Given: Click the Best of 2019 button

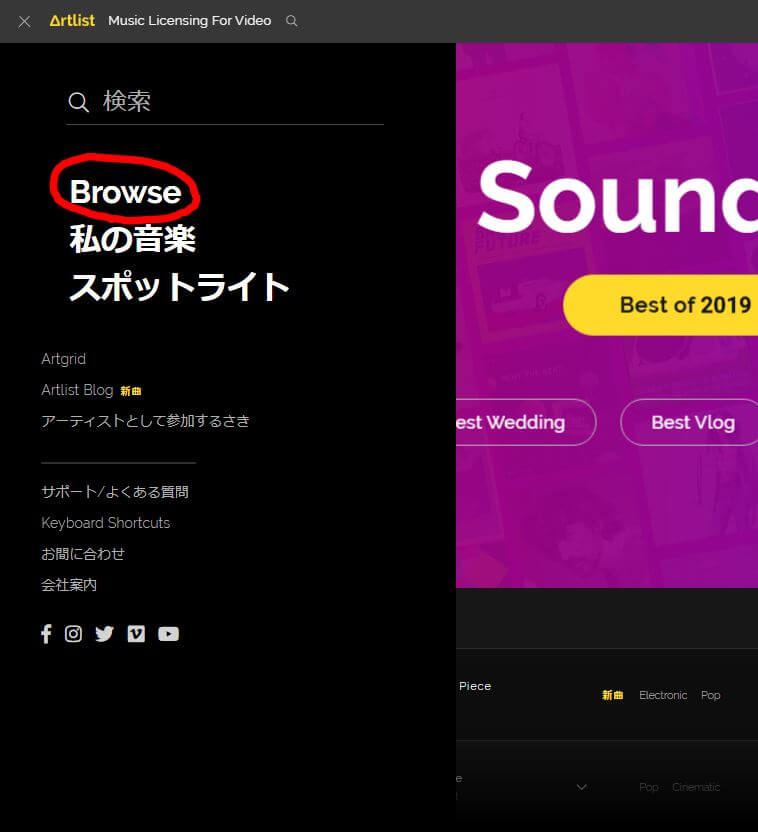Looking at the screenshot, I should click(x=660, y=305).
